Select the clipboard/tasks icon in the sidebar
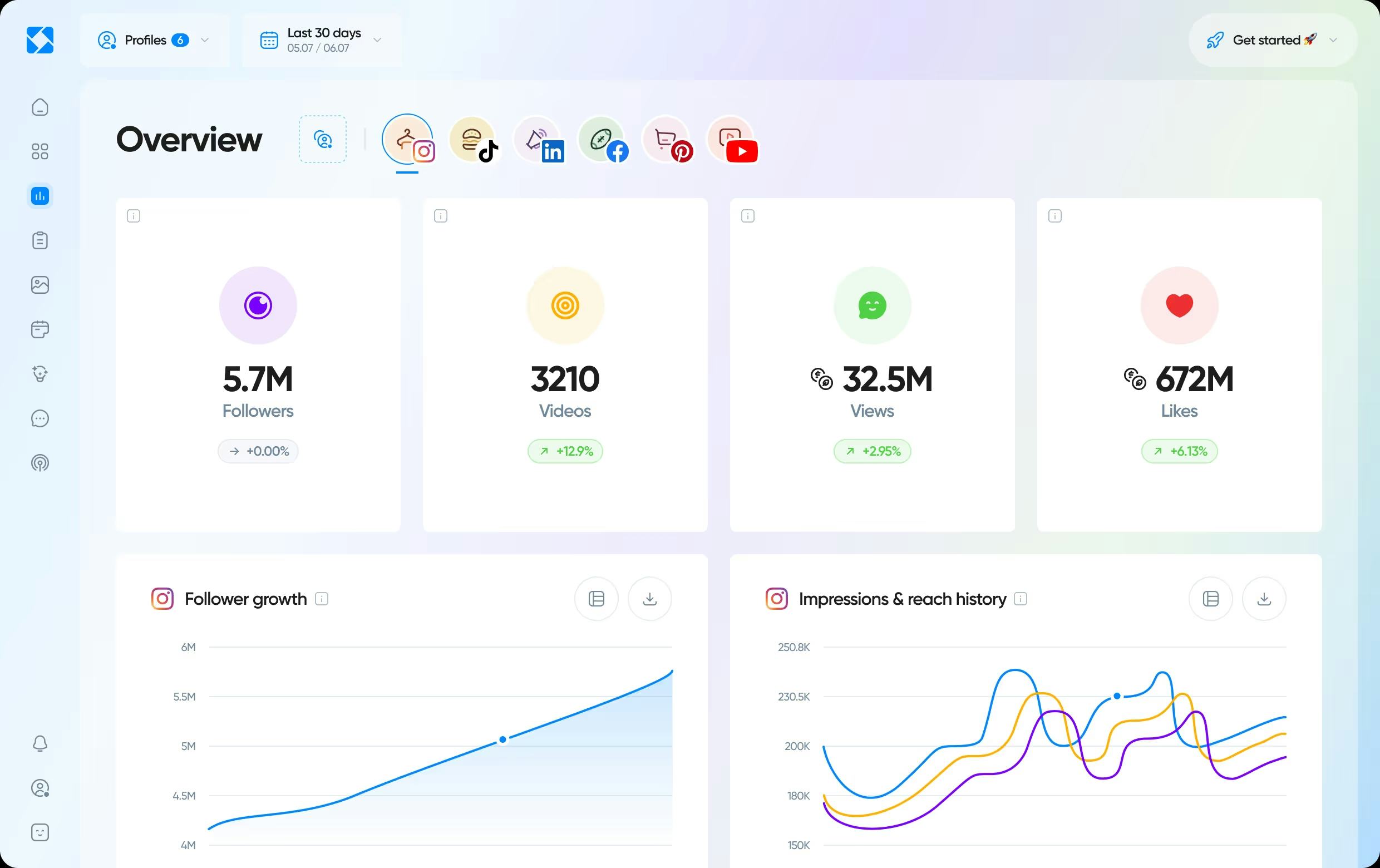 tap(40, 240)
